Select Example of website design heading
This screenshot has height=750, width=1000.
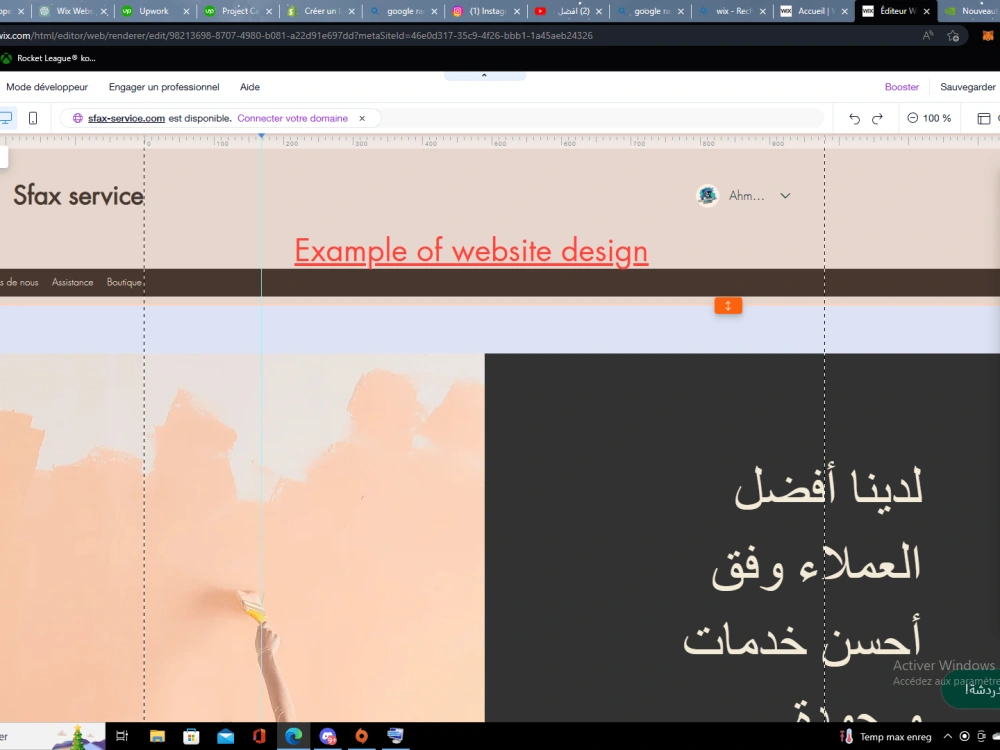471,251
